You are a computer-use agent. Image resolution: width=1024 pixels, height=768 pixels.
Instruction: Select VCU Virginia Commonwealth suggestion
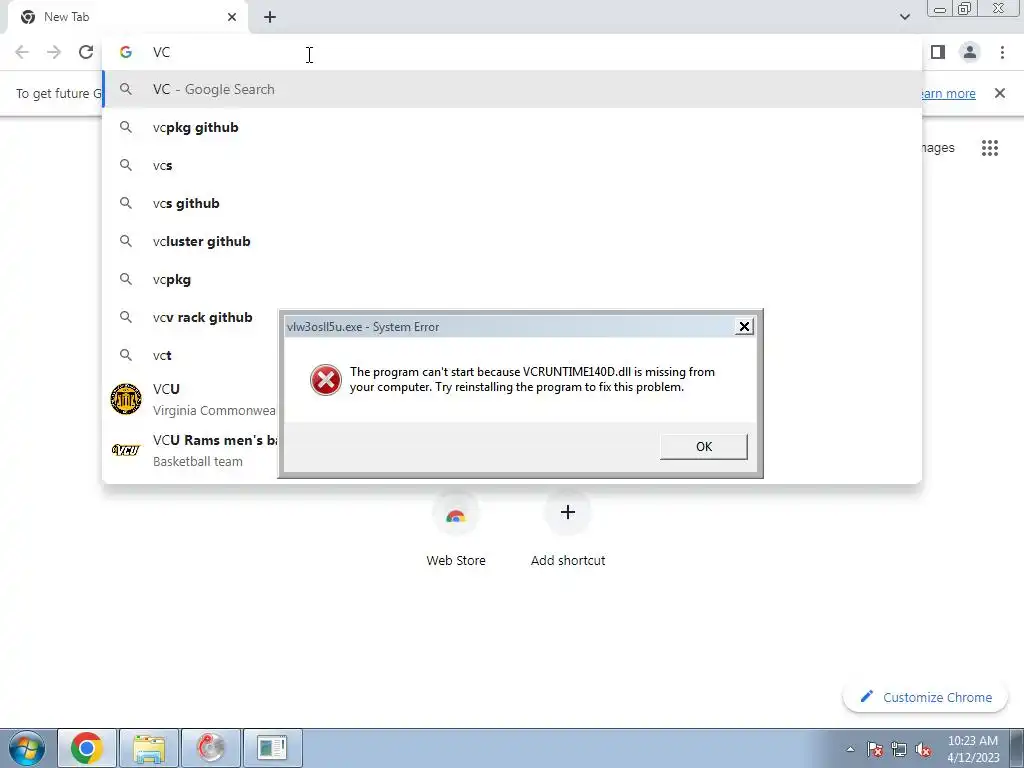pyautogui.click(x=190, y=399)
